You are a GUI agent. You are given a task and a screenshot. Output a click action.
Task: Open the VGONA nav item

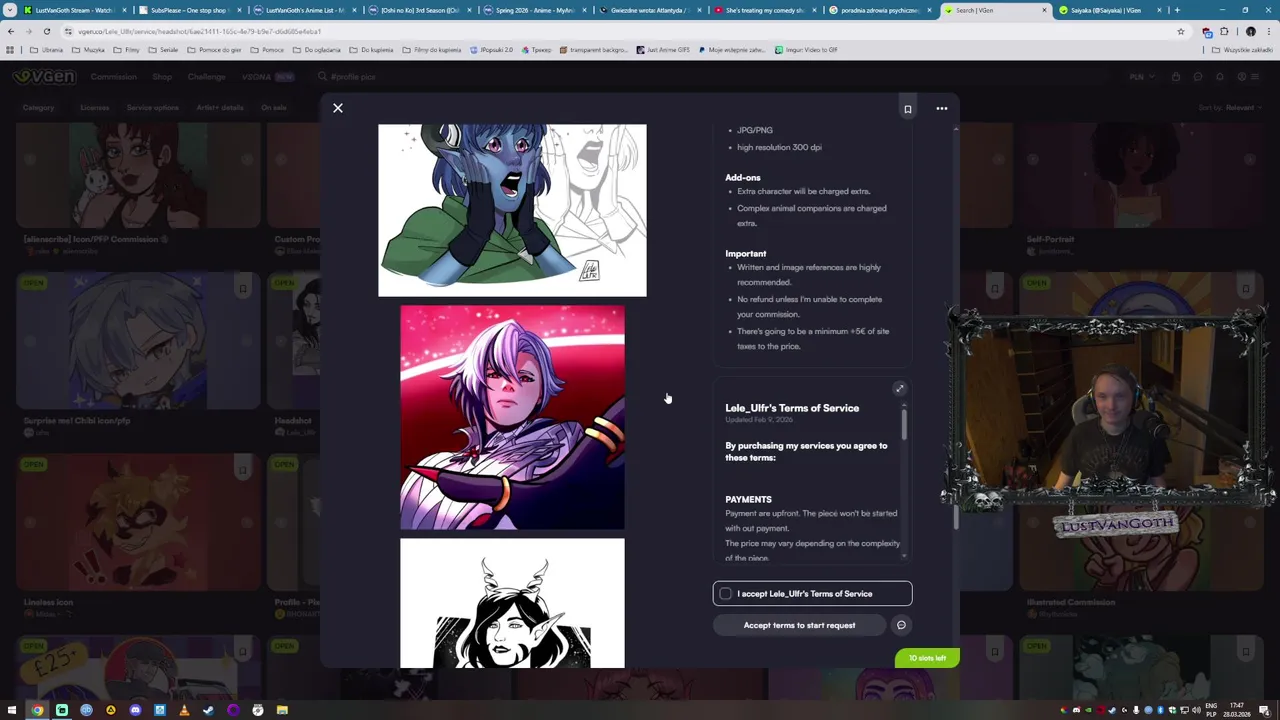tap(267, 77)
